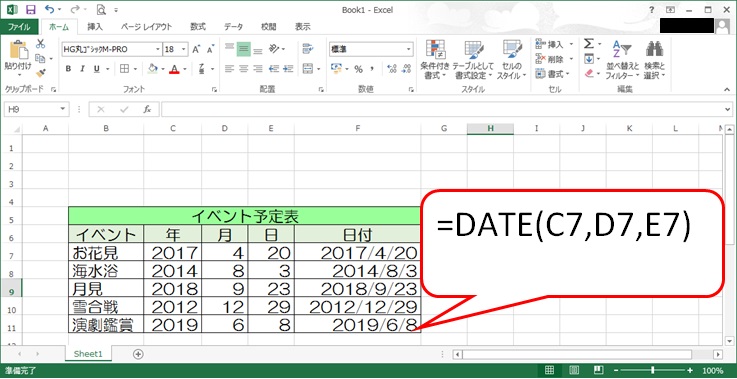Image resolution: width=737 pixels, height=379 pixels.
Task: Click the Fill Color bucket icon
Action: (x=152, y=69)
